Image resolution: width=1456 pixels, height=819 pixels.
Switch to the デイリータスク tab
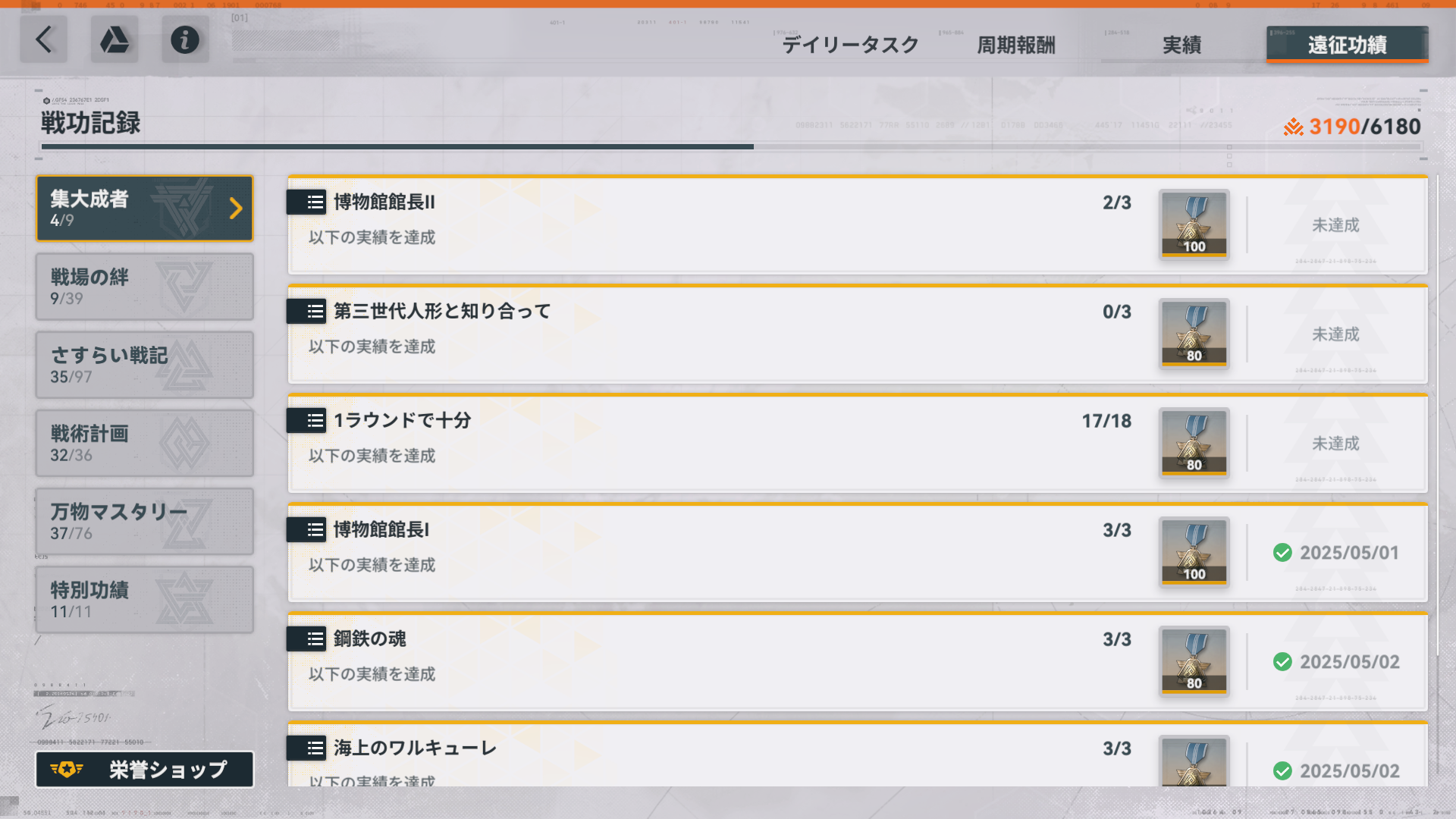(x=850, y=45)
